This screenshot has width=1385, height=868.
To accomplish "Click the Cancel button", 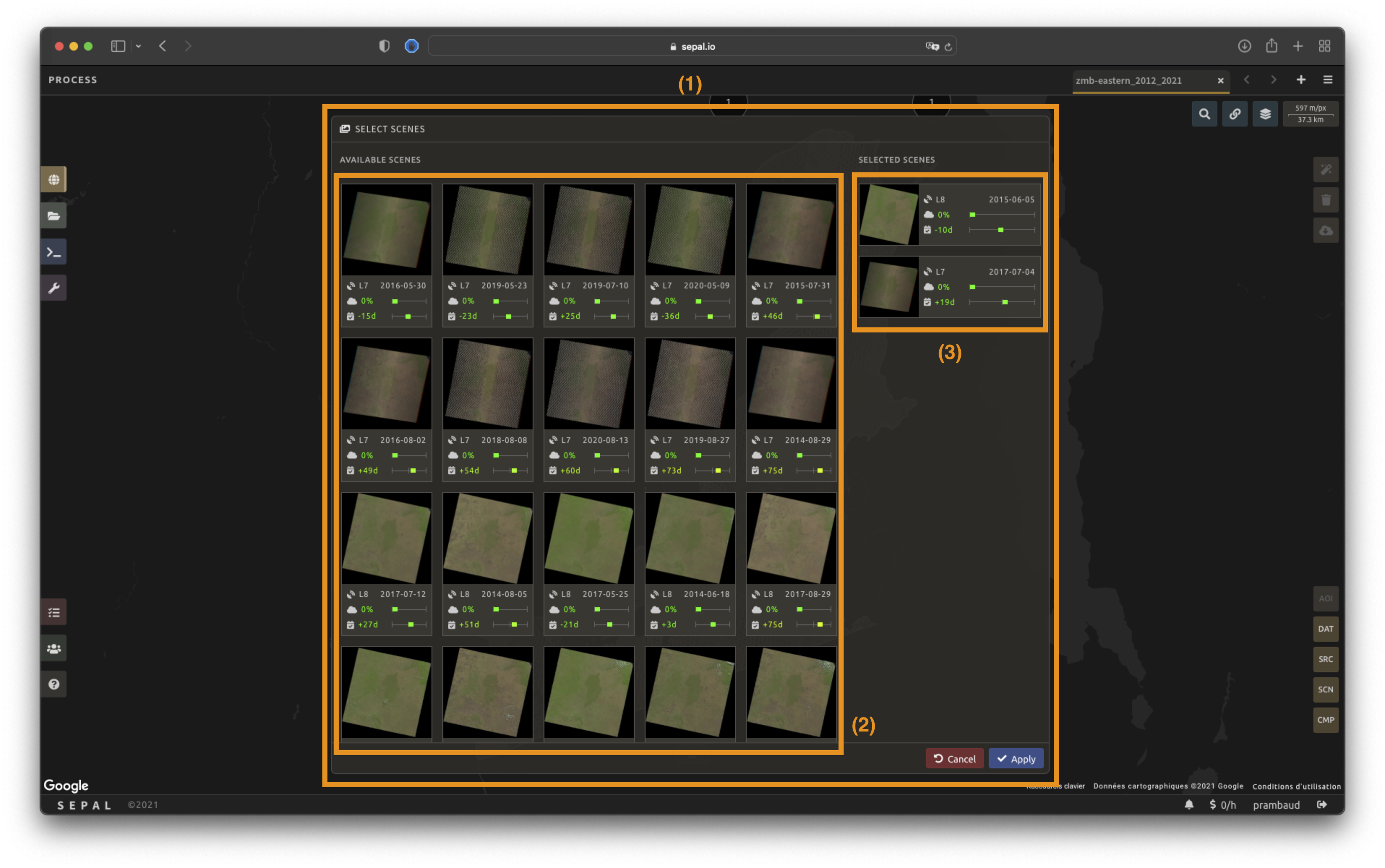I will (x=954, y=759).
